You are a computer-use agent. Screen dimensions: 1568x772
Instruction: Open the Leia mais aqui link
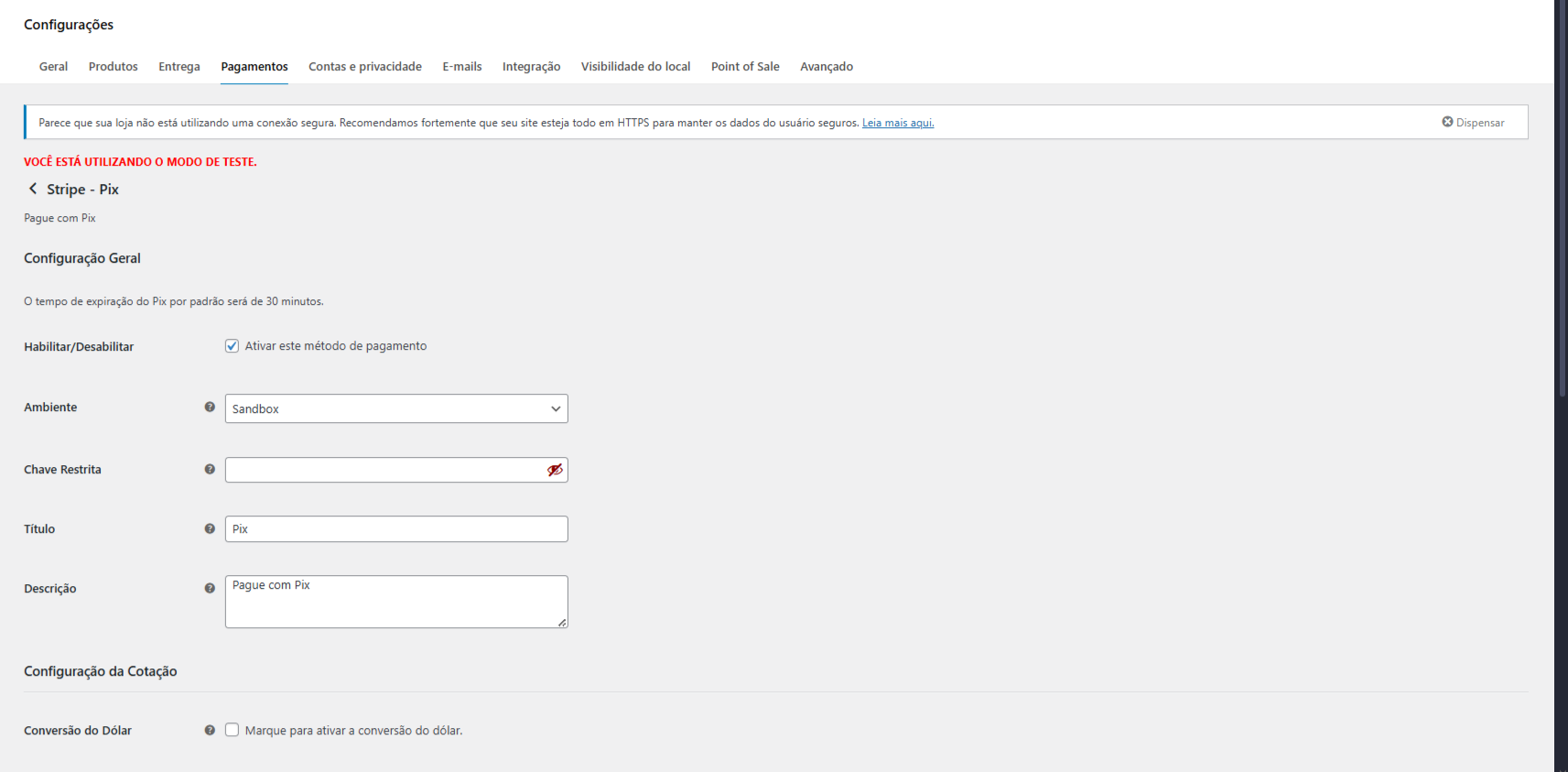897,123
